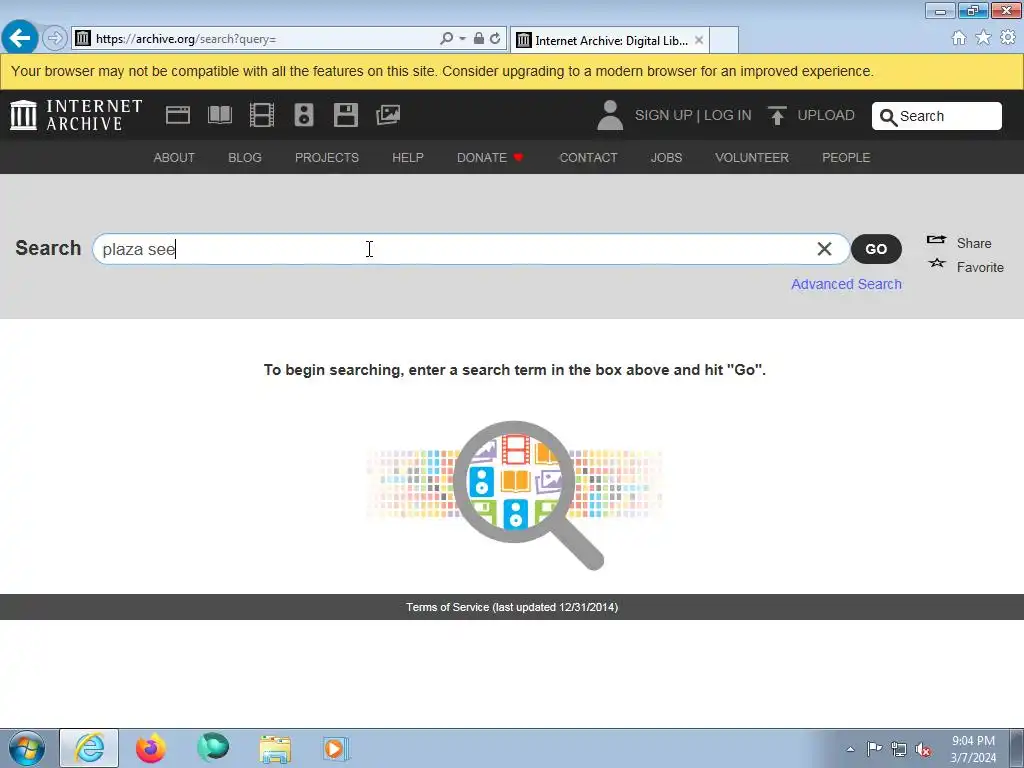
Task: Click the user avatar icon
Action: (x=610, y=115)
